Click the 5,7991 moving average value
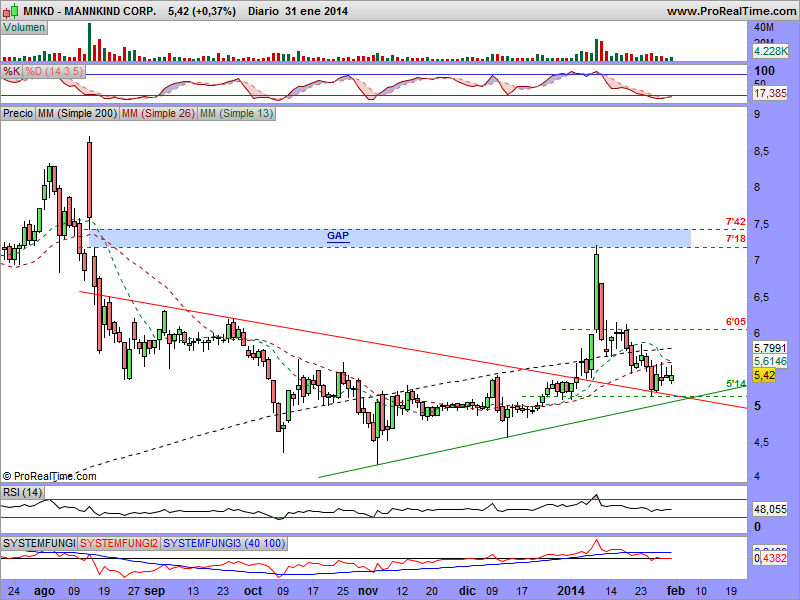Viewport: 800px width, 600px height. coord(770,348)
